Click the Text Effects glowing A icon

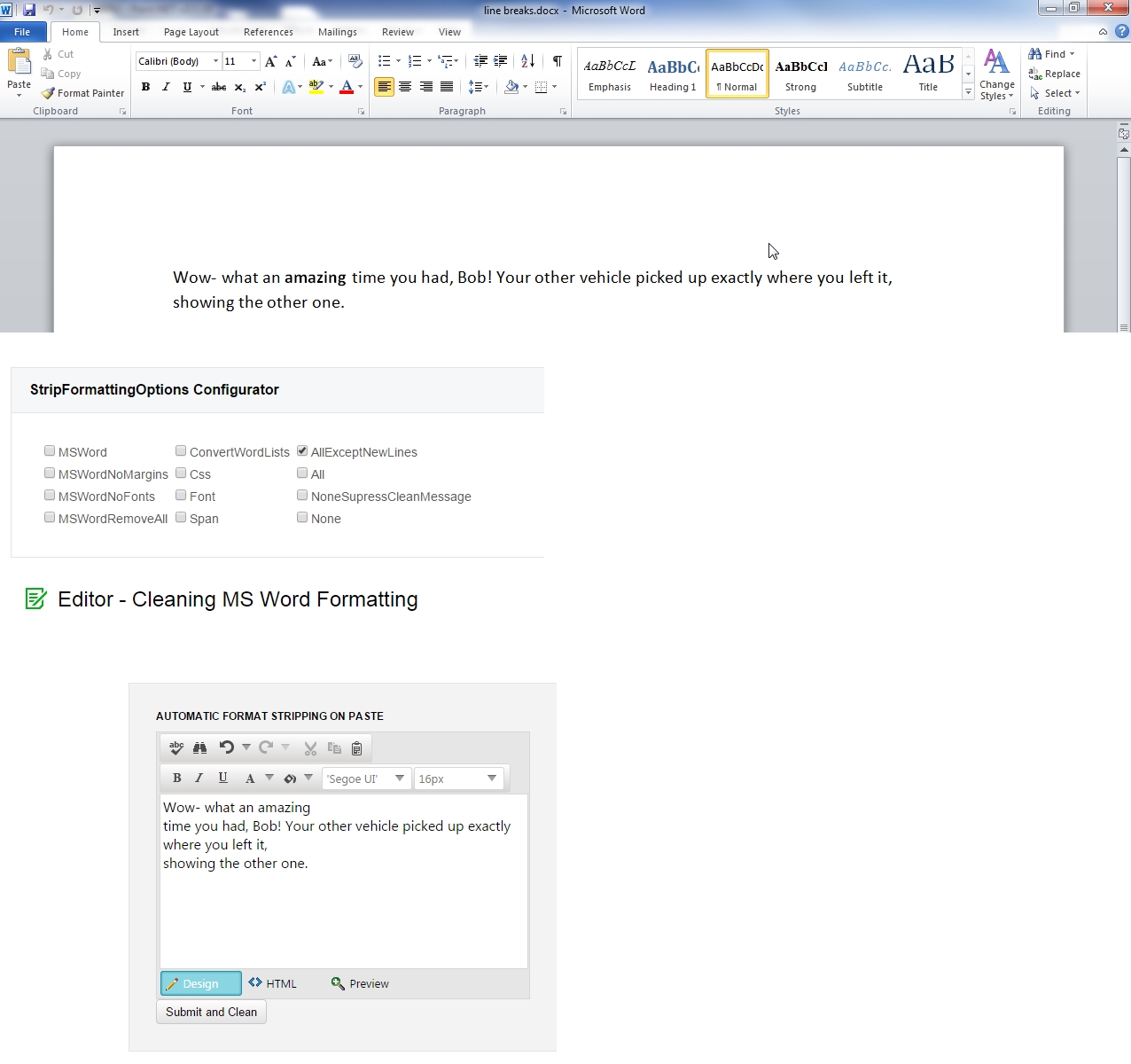[288, 87]
